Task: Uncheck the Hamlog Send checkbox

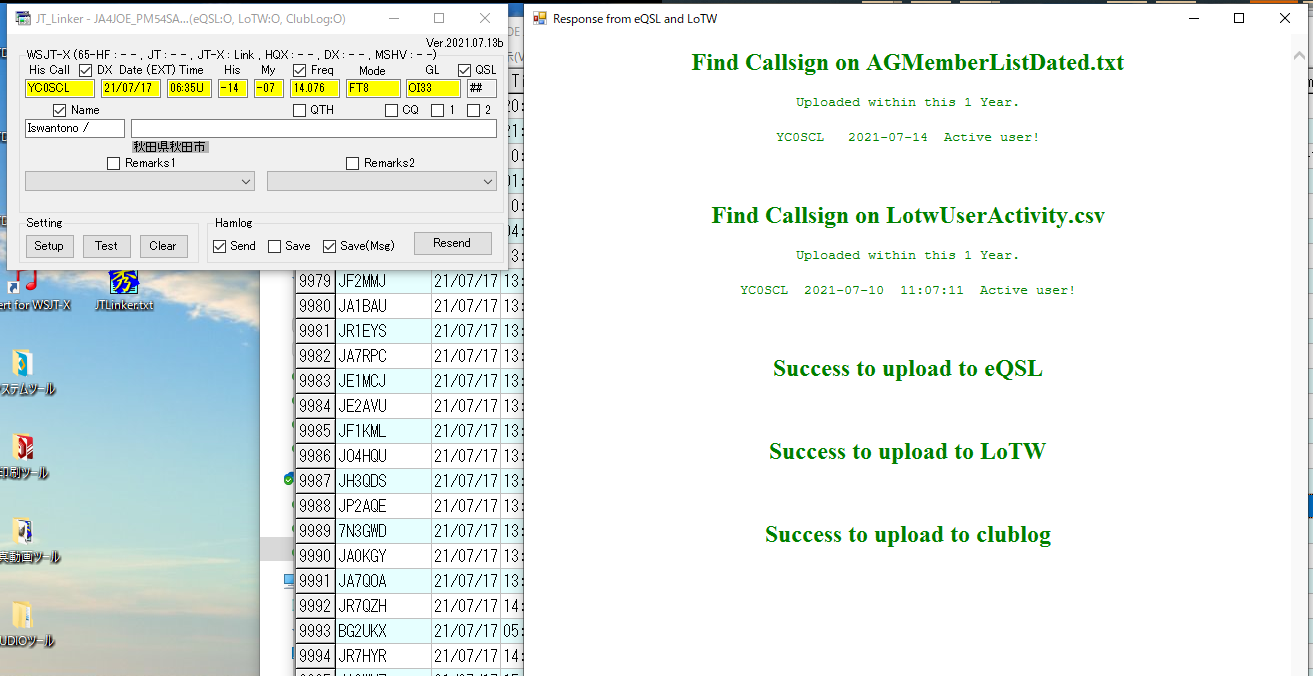Action: pos(220,246)
